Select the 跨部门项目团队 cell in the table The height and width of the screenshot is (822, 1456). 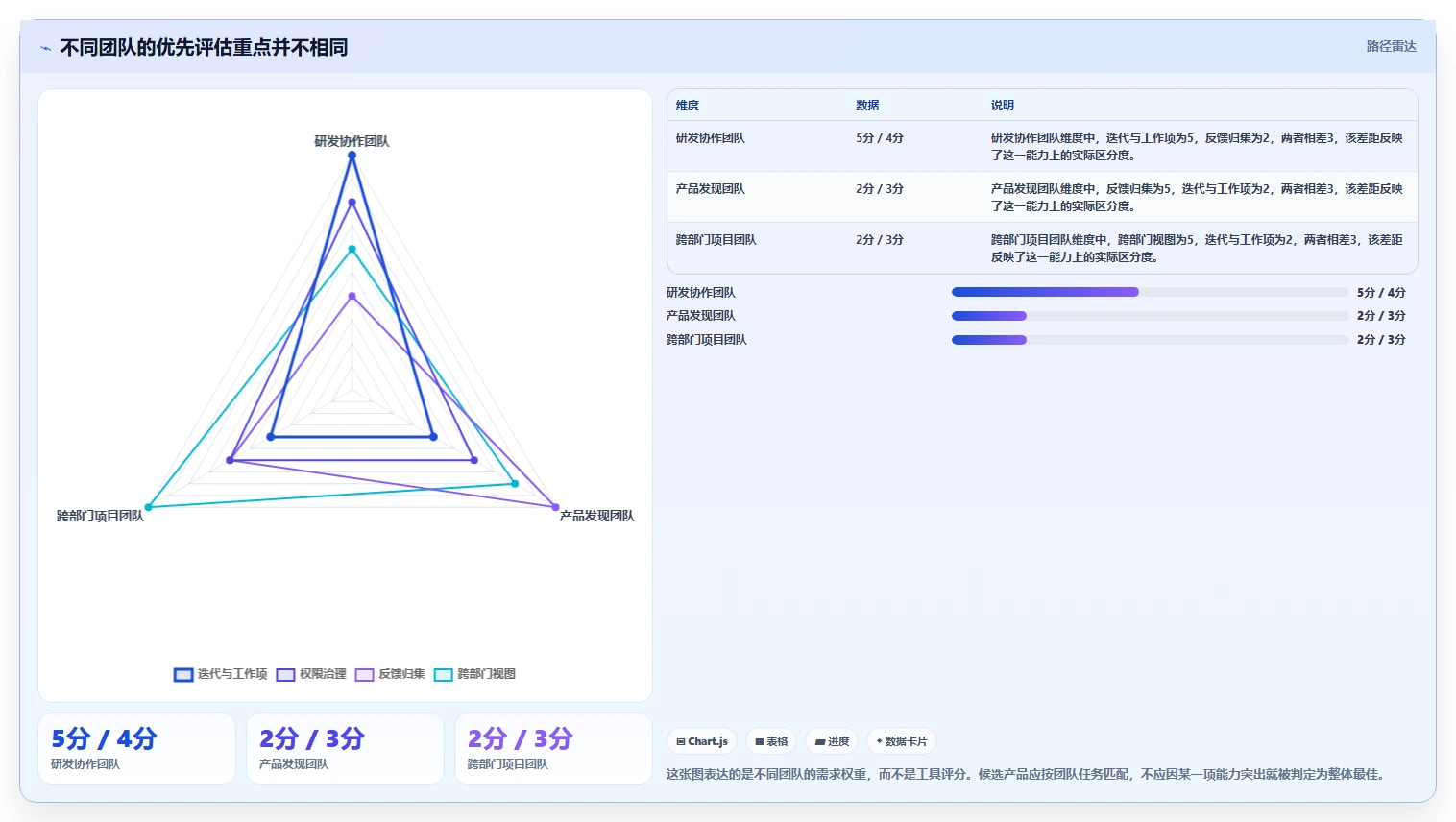click(x=716, y=240)
